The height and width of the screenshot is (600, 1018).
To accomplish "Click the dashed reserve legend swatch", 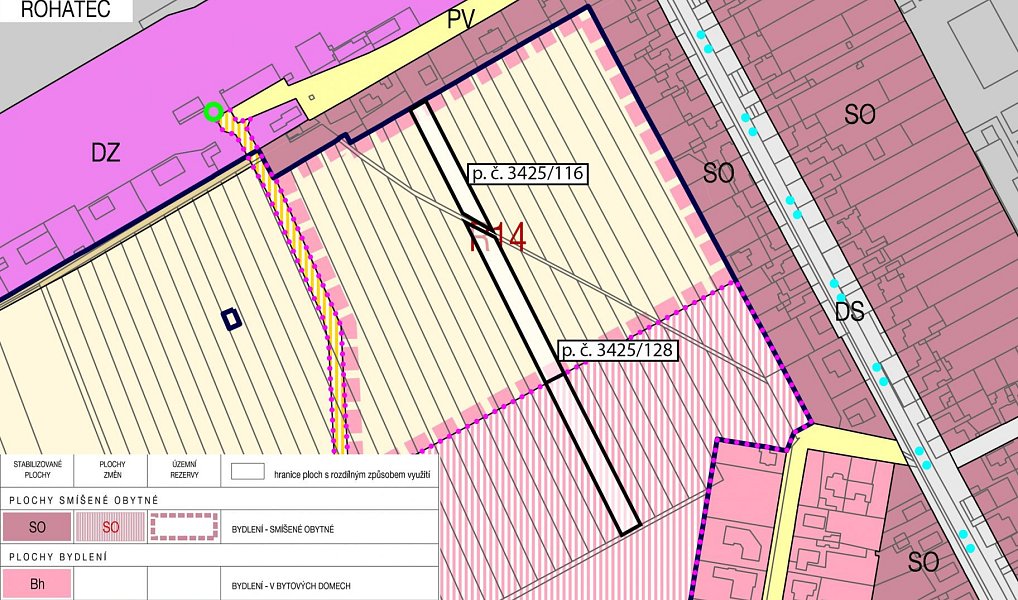I will point(184,527).
